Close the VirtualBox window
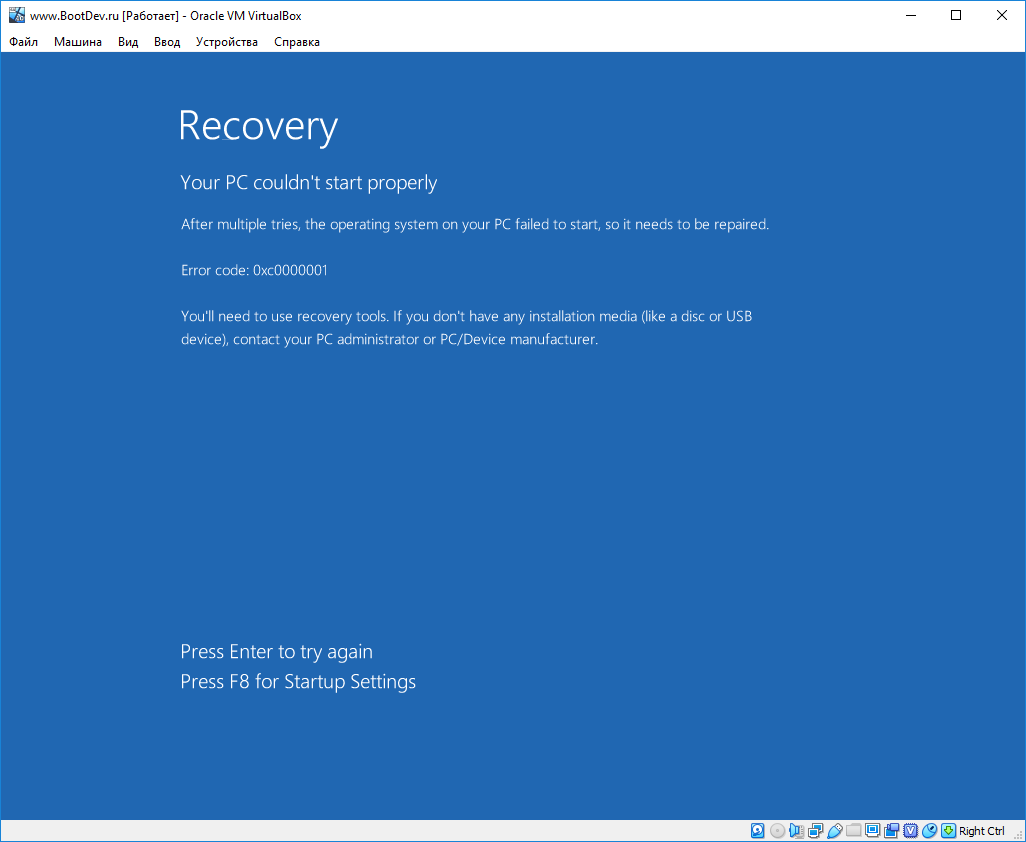 point(1002,15)
